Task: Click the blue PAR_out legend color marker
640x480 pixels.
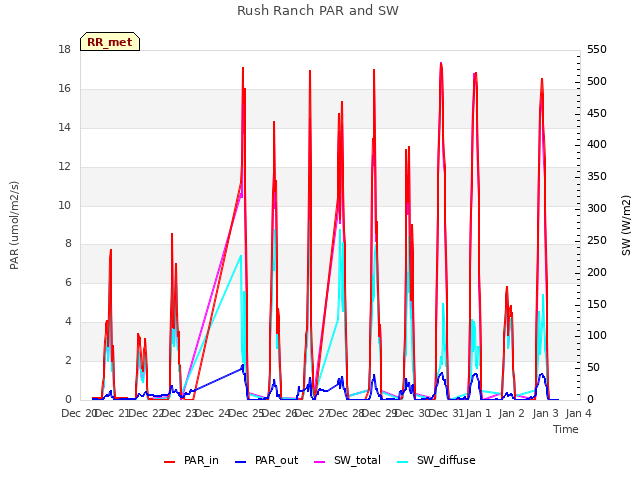Action: (241, 462)
